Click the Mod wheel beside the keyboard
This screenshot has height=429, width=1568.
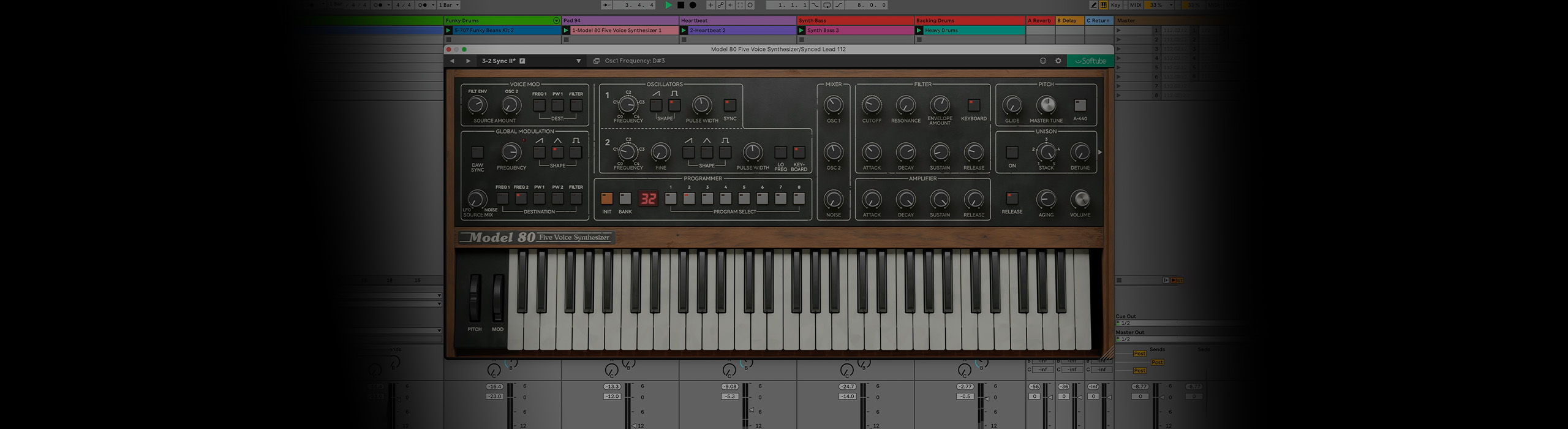coord(498,298)
